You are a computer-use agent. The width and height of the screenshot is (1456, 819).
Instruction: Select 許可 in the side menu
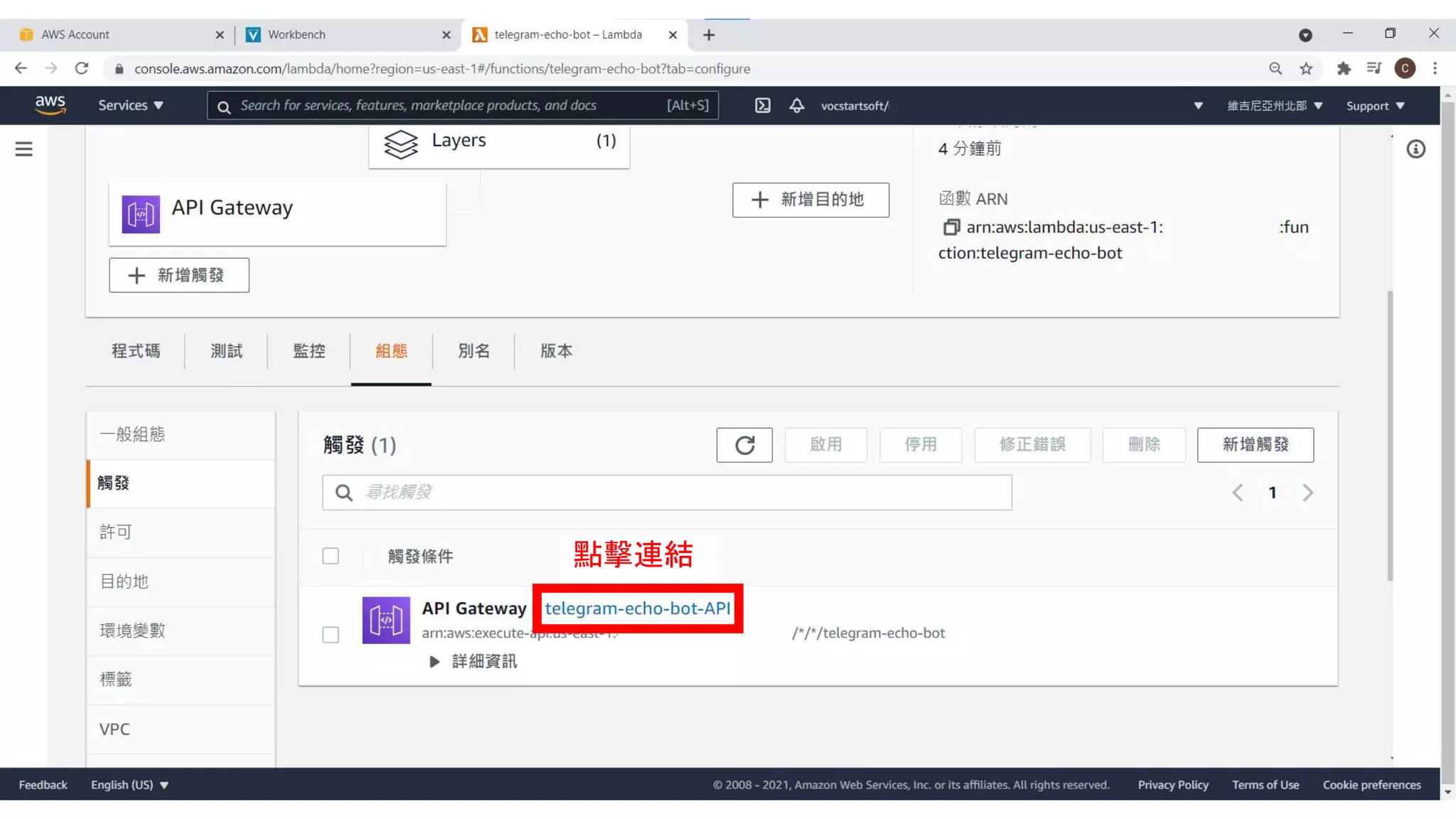point(181,532)
